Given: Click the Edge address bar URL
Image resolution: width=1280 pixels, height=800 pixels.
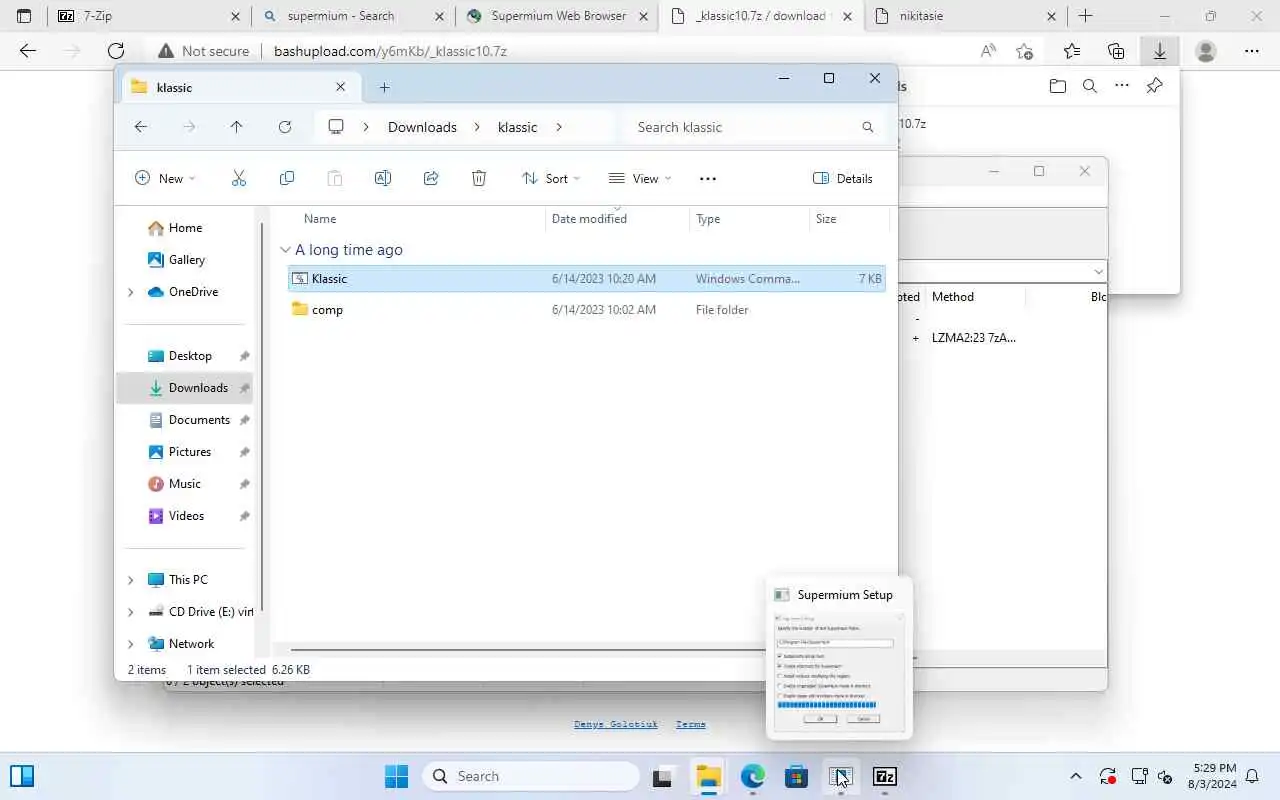Looking at the screenshot, I should click(390, 51).
